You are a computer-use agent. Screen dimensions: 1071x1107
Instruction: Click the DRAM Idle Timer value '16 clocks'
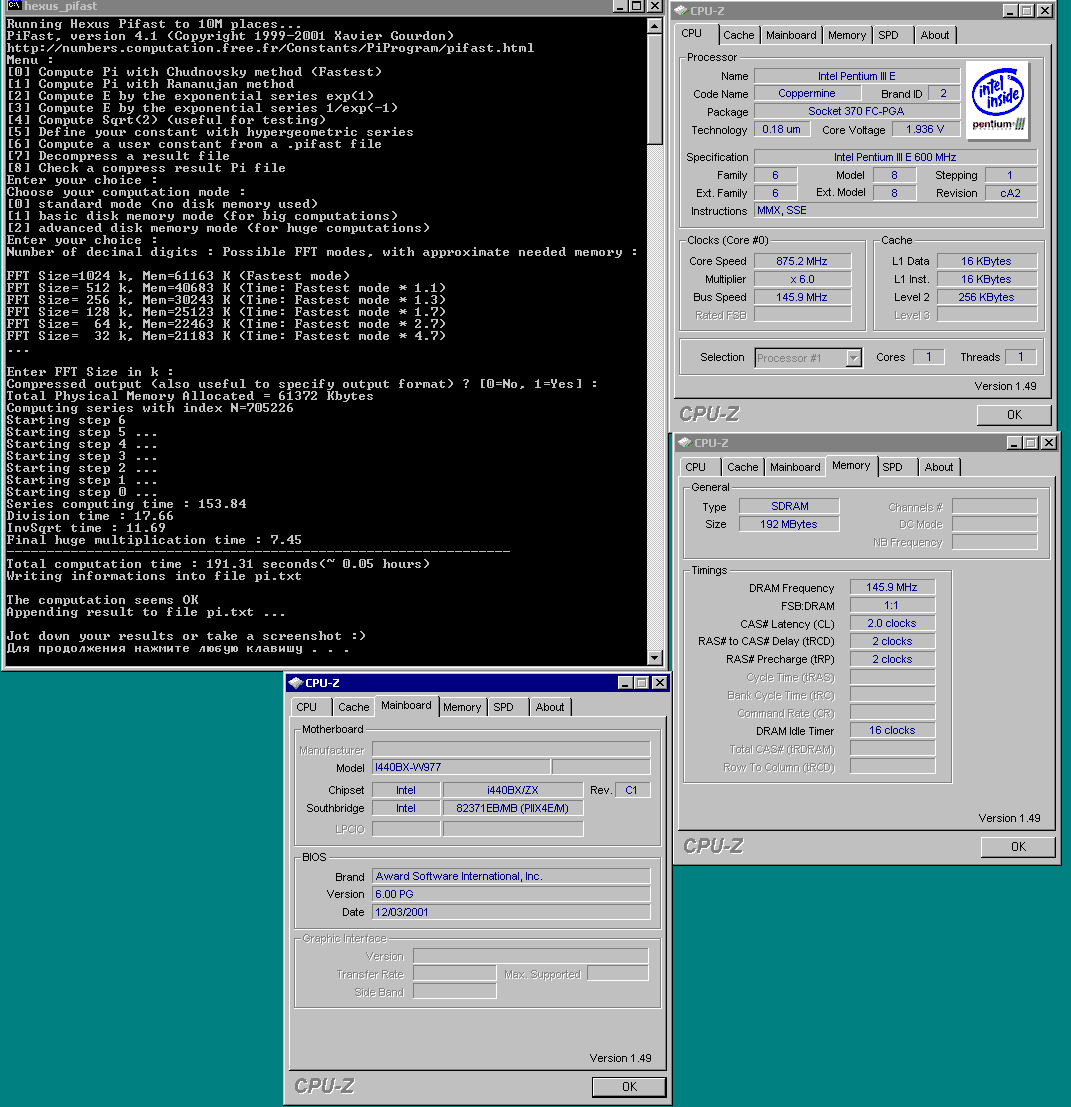coord(892,731)
